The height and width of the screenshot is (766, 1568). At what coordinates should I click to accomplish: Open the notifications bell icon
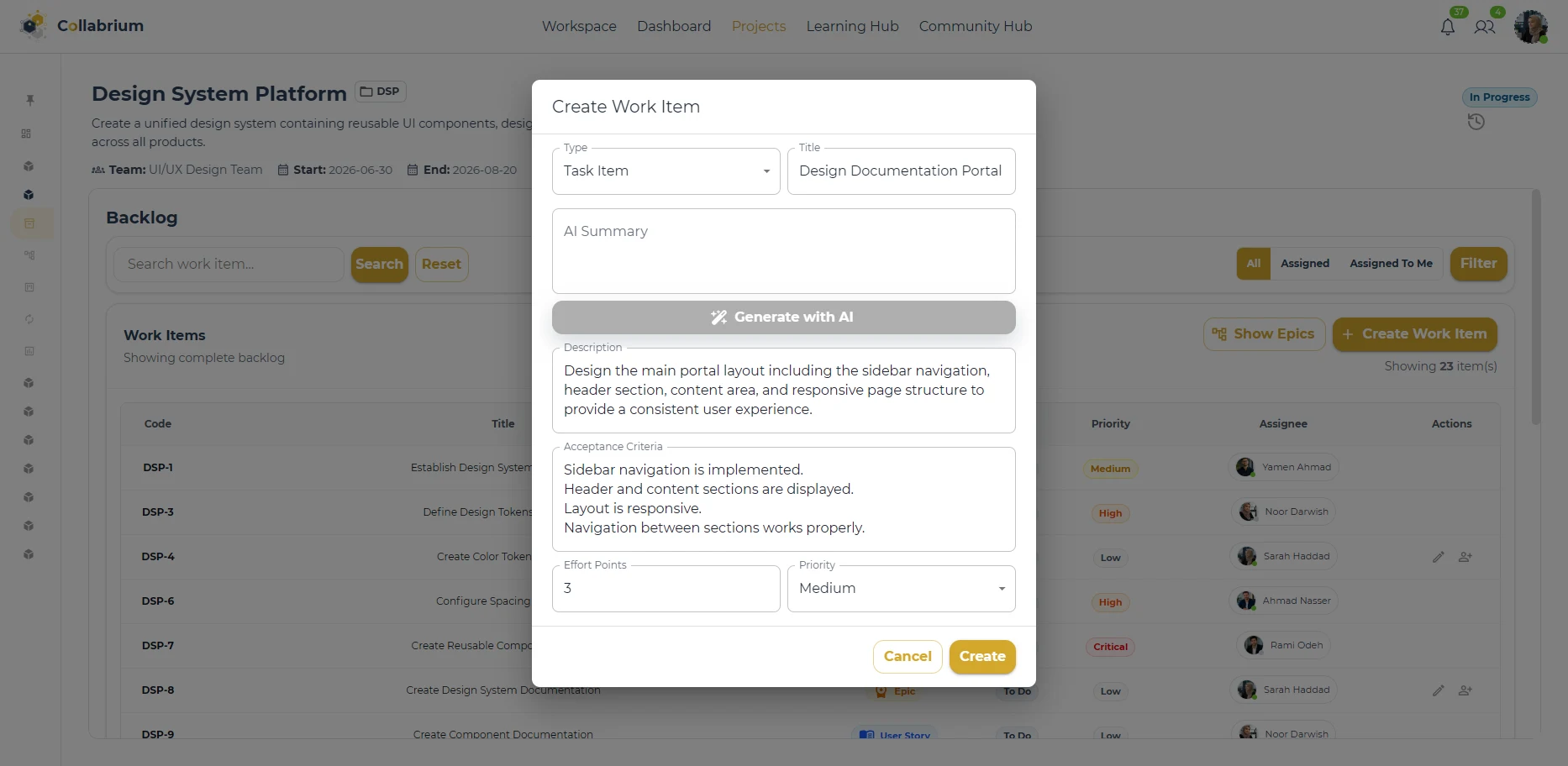[x=1447, y=27]
